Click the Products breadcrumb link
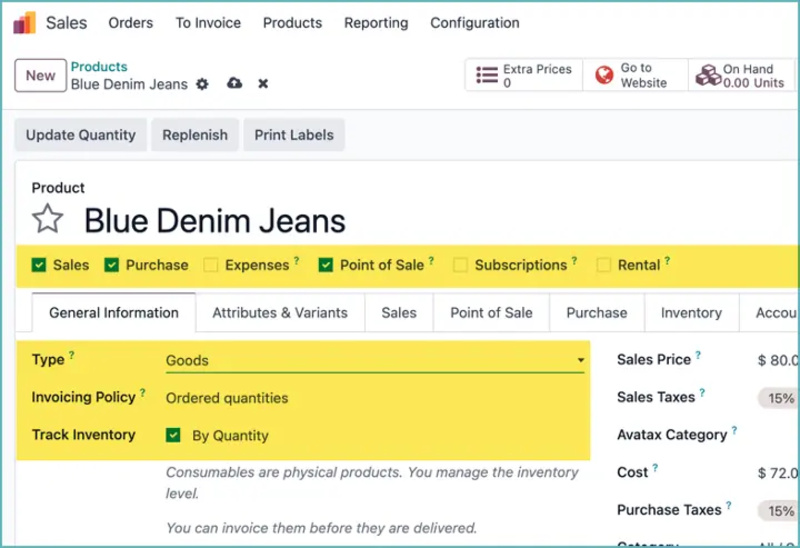The height and width of the screenshot is (548, 800). point(99,66)
